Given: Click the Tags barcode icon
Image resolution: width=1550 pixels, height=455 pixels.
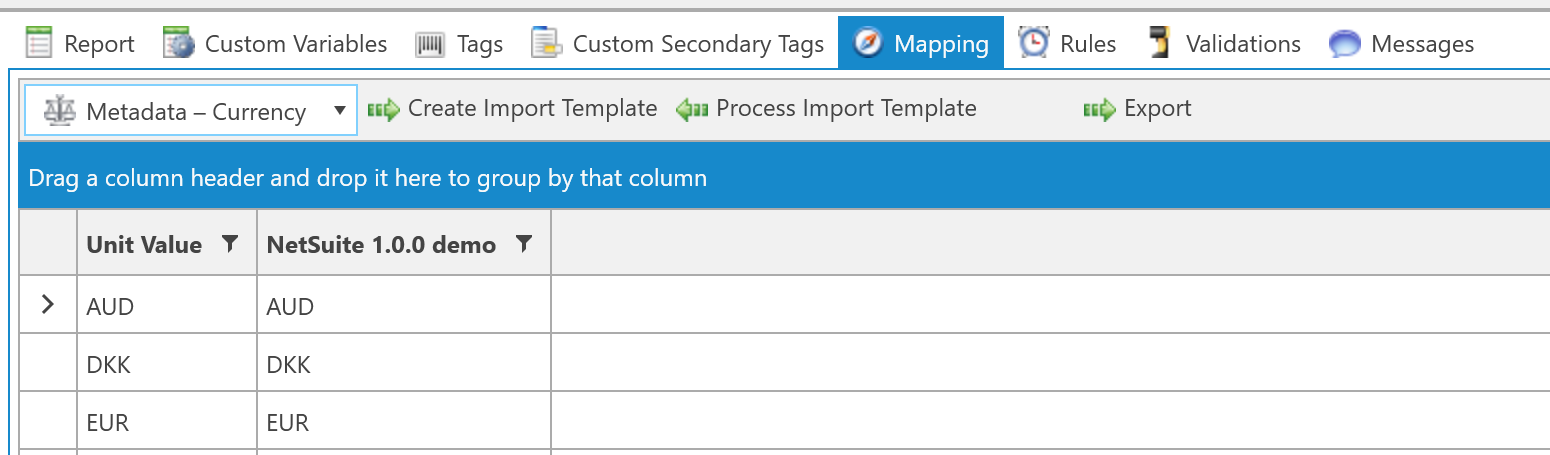Looking at the screenshot, I should (x=430, y=44).
